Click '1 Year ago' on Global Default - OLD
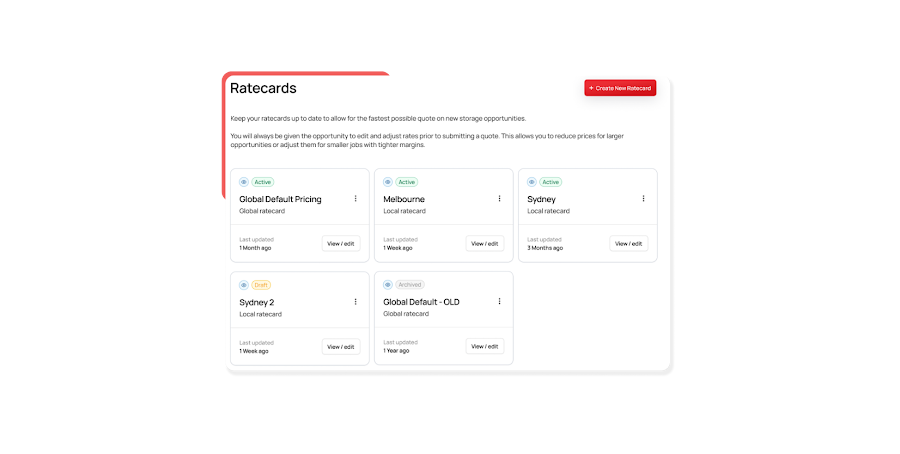 (396, 351)
